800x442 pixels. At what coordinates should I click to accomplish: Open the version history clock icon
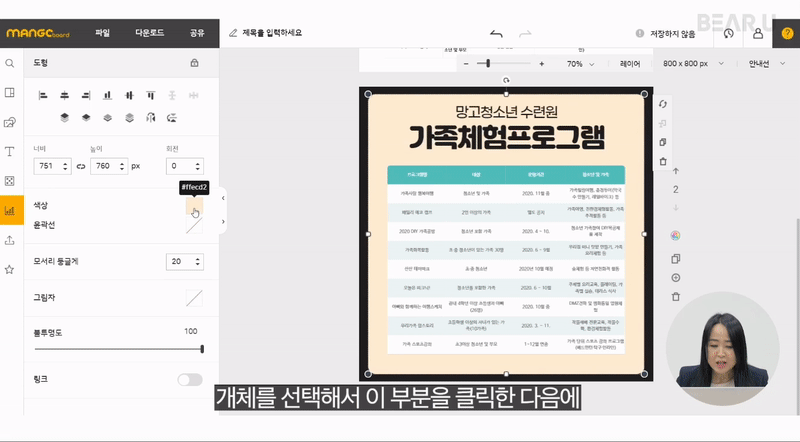729,33
